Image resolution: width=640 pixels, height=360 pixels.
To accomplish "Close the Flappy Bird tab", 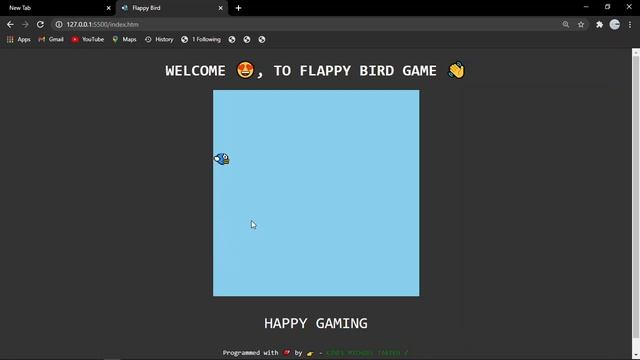I will click(220, 8).
